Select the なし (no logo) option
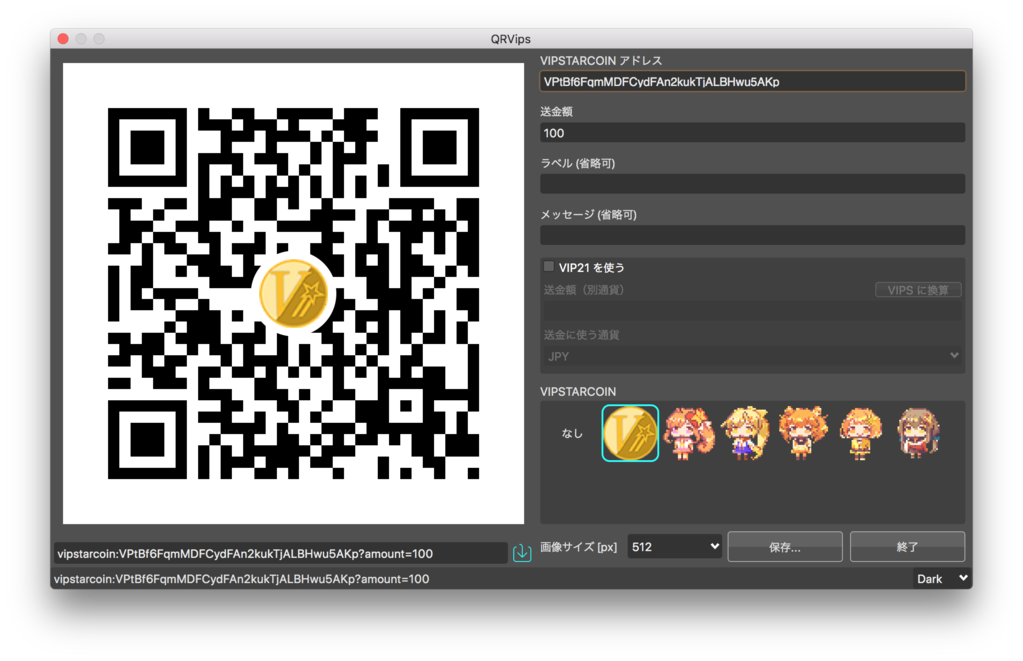Screen dimensions: 1023x661 point(572,433)
